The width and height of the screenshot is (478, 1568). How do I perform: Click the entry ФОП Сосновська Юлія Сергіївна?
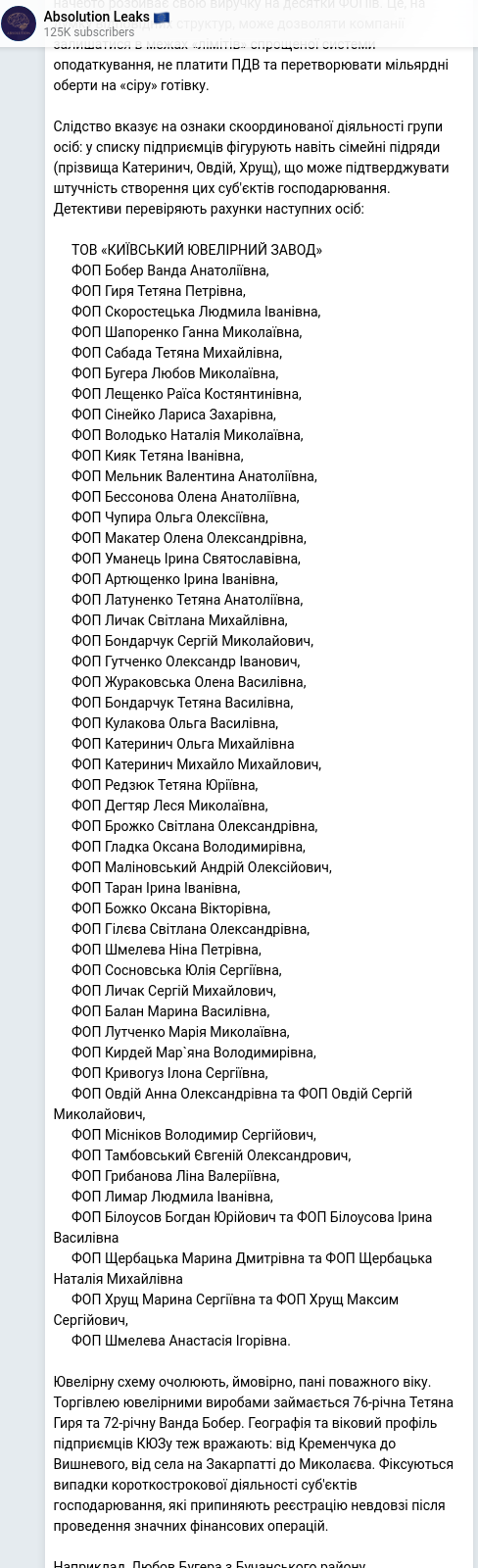click(176, 970)
